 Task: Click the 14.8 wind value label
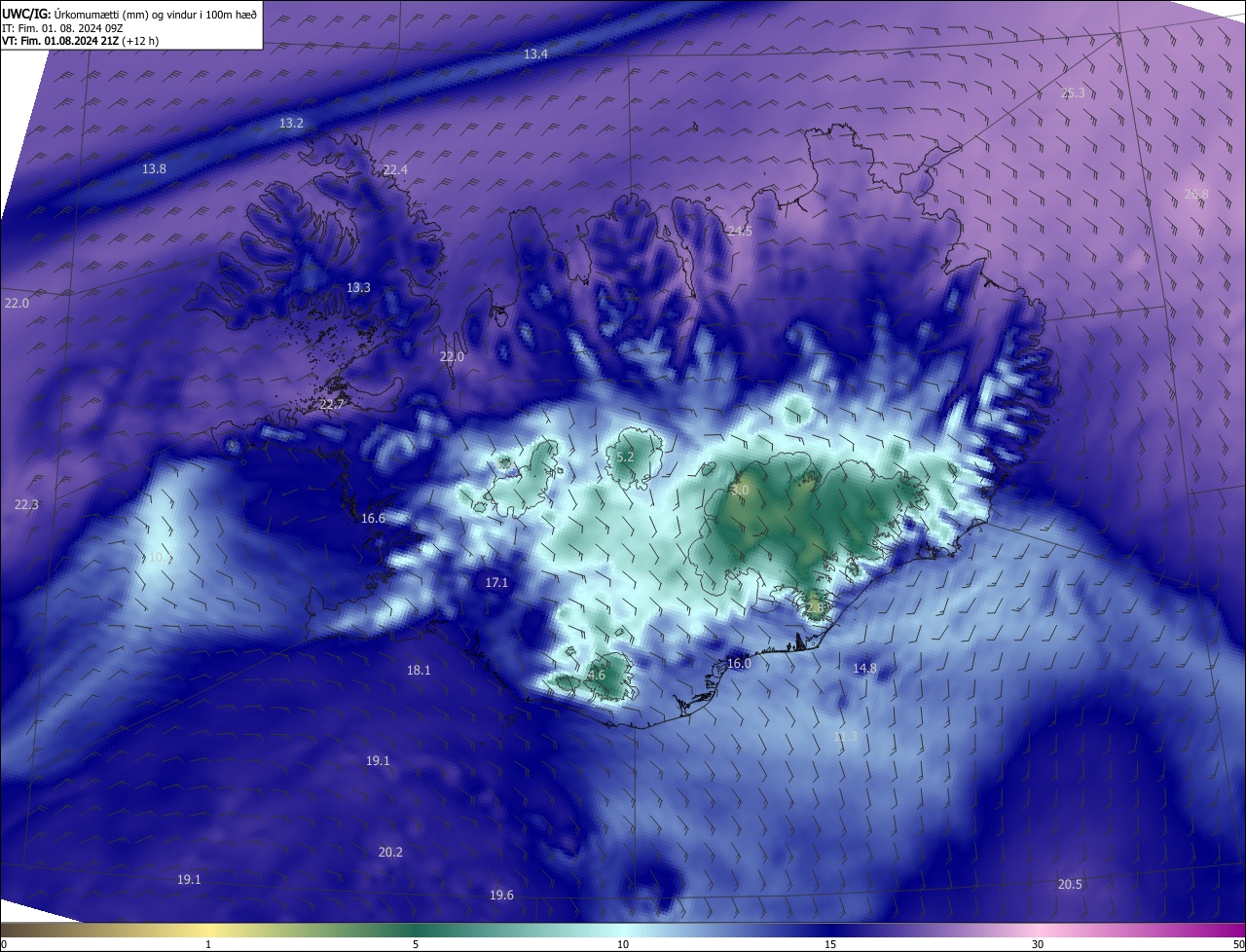[x=864, y=669]
